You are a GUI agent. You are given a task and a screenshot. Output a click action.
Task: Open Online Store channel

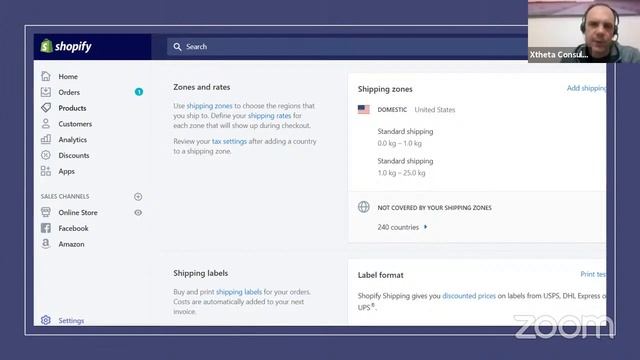click(78, 213)
